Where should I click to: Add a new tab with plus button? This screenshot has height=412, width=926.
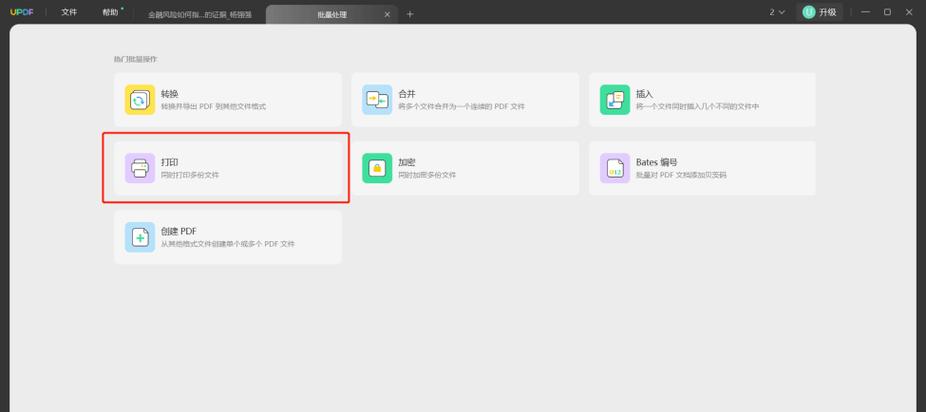pyautogui.click(x=410, y=14)
